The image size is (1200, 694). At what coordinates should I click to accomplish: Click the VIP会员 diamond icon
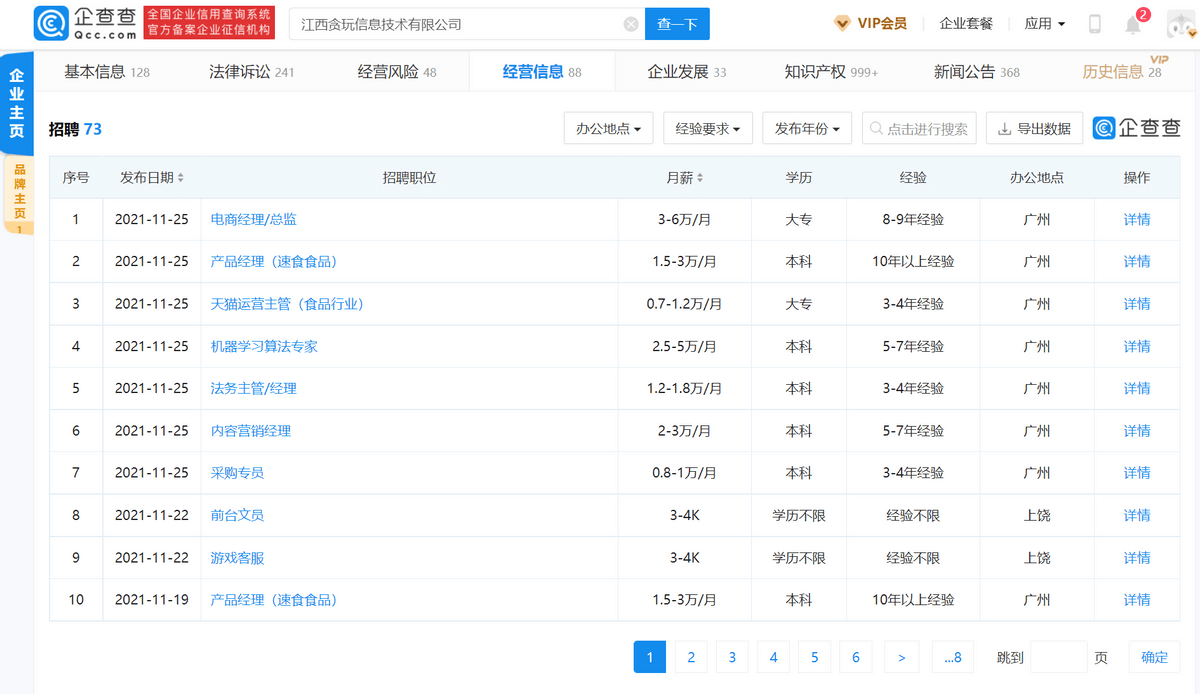pos(842,23)
